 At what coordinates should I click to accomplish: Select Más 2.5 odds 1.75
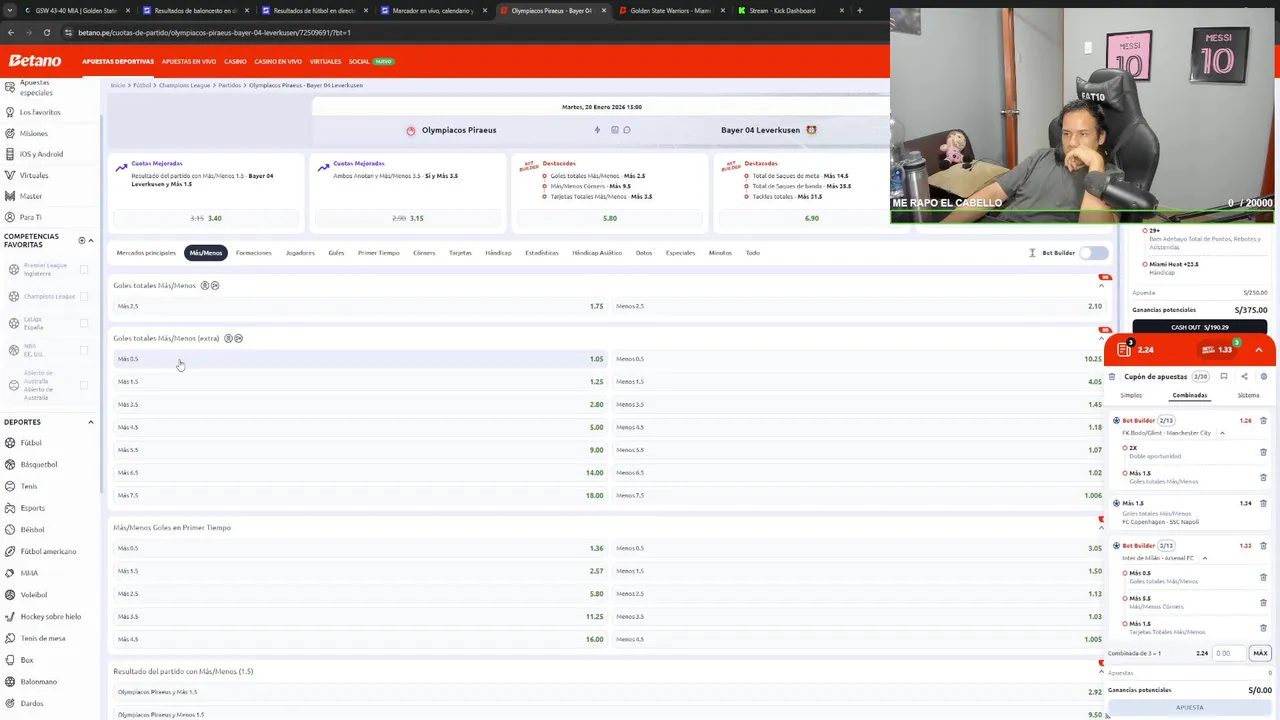point(359,306)
